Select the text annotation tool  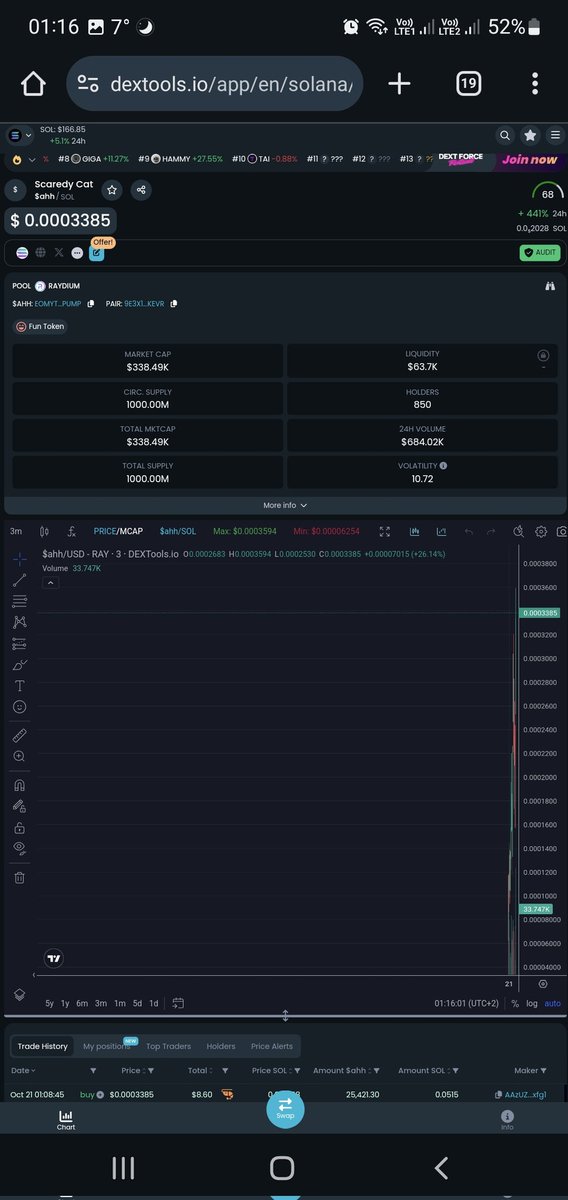pos(19,686)
